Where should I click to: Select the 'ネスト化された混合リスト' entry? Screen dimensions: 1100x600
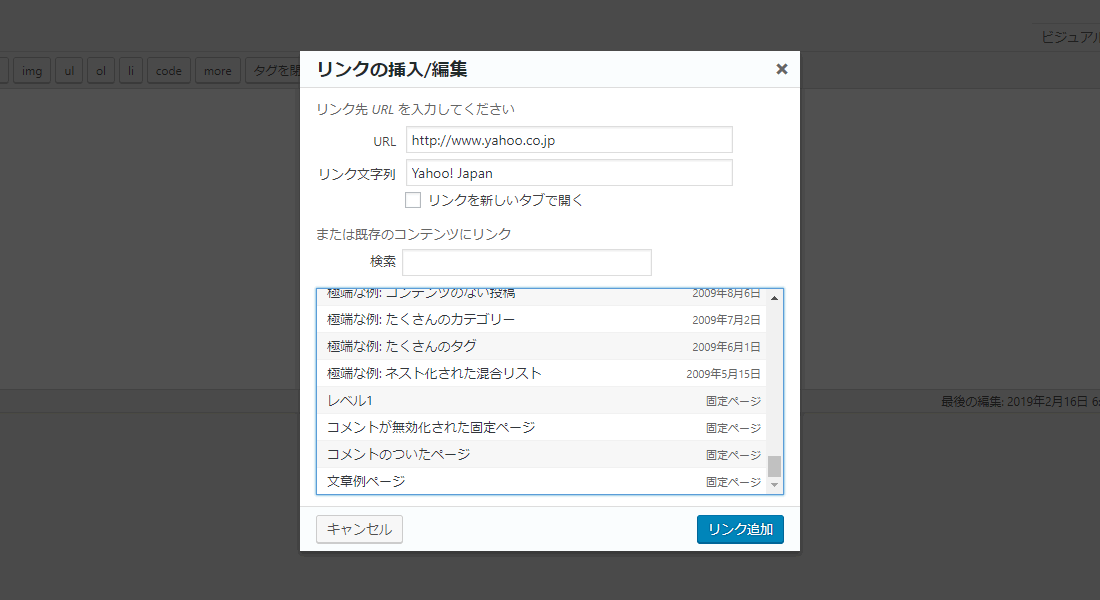click(x=540, y=374)
